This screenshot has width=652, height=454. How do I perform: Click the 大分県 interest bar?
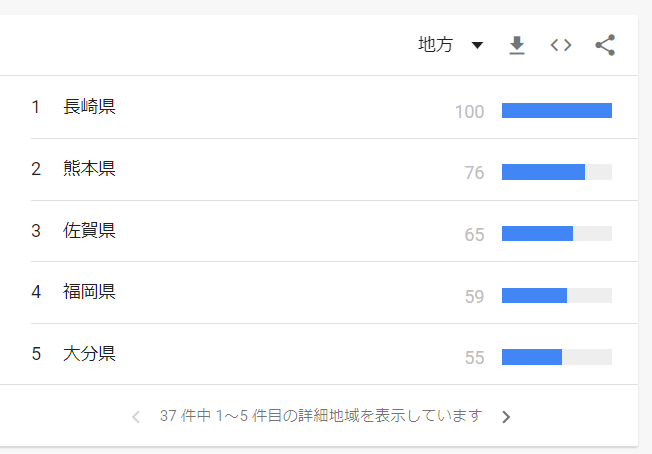pos(532,357)
